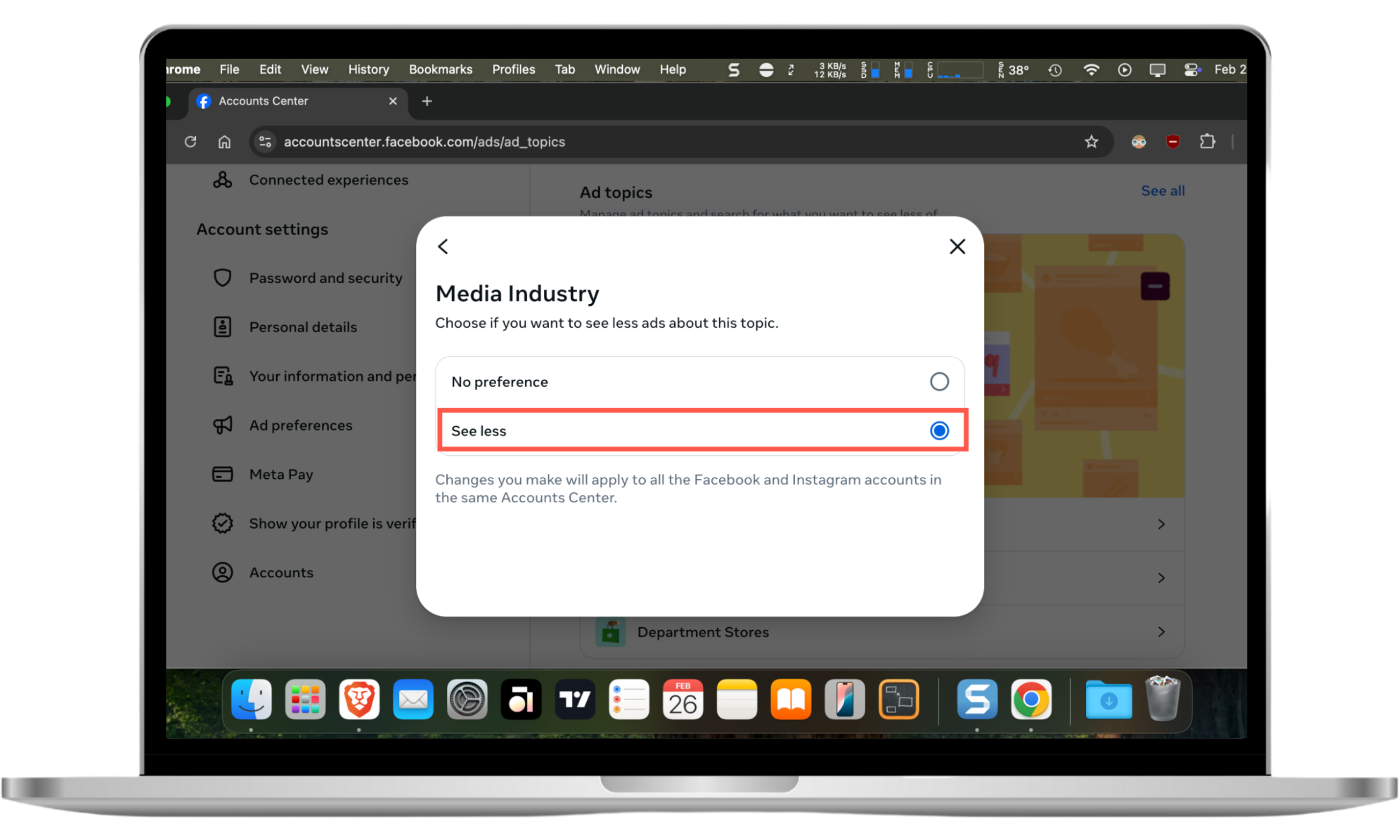Open Show your profile is verified
This screenshot has width=1400, height=840.
click(x=314, y=524)
